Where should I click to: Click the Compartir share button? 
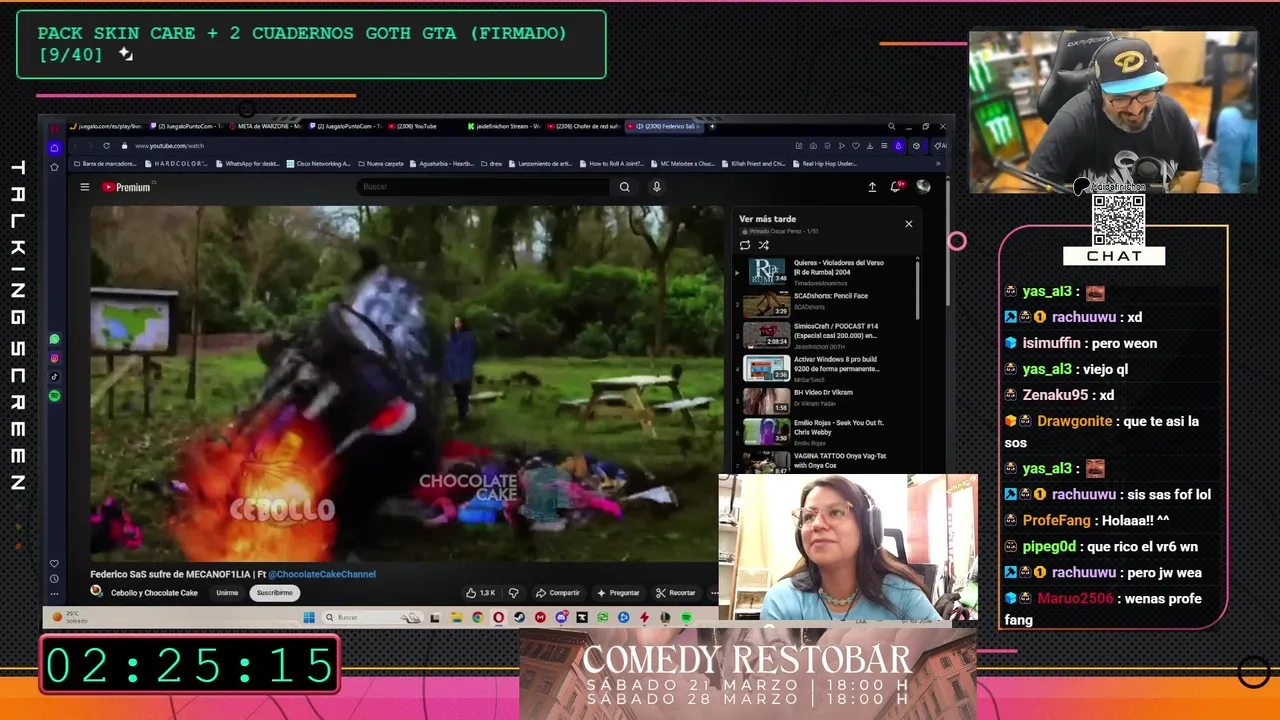pyautogui.click(x=558, y=593)
